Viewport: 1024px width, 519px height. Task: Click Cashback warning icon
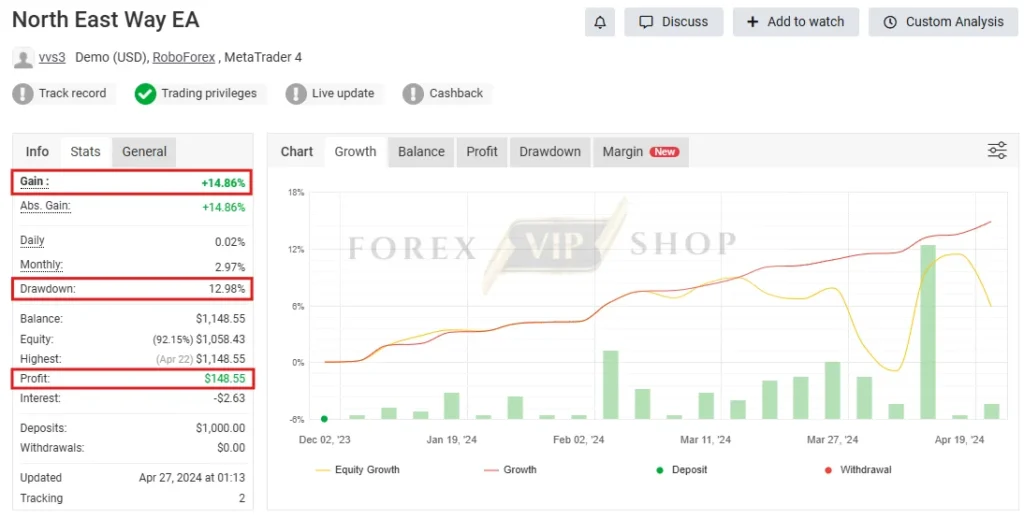click(413, 93)
